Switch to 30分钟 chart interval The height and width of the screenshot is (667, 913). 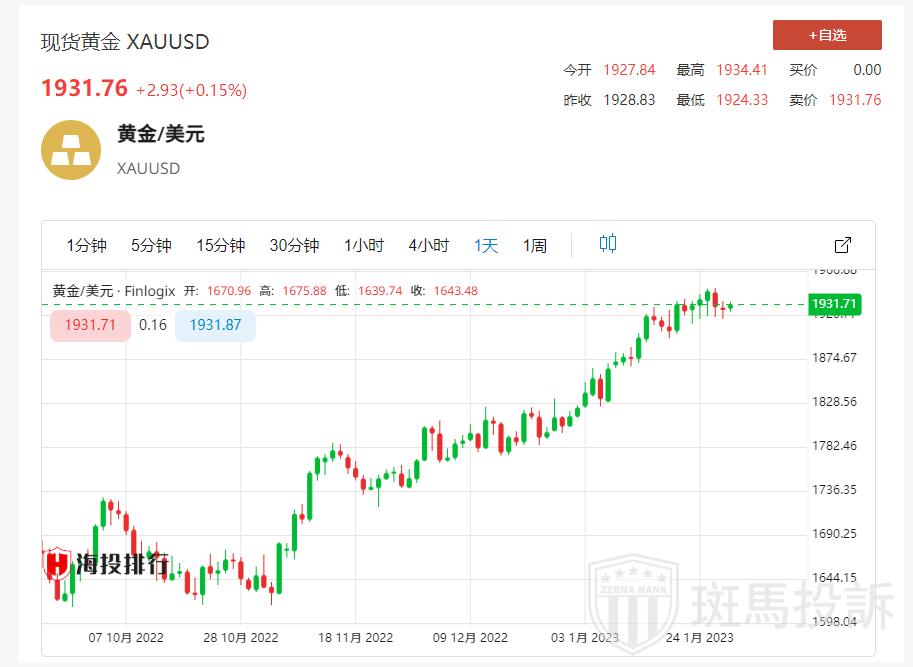point(294,246)
